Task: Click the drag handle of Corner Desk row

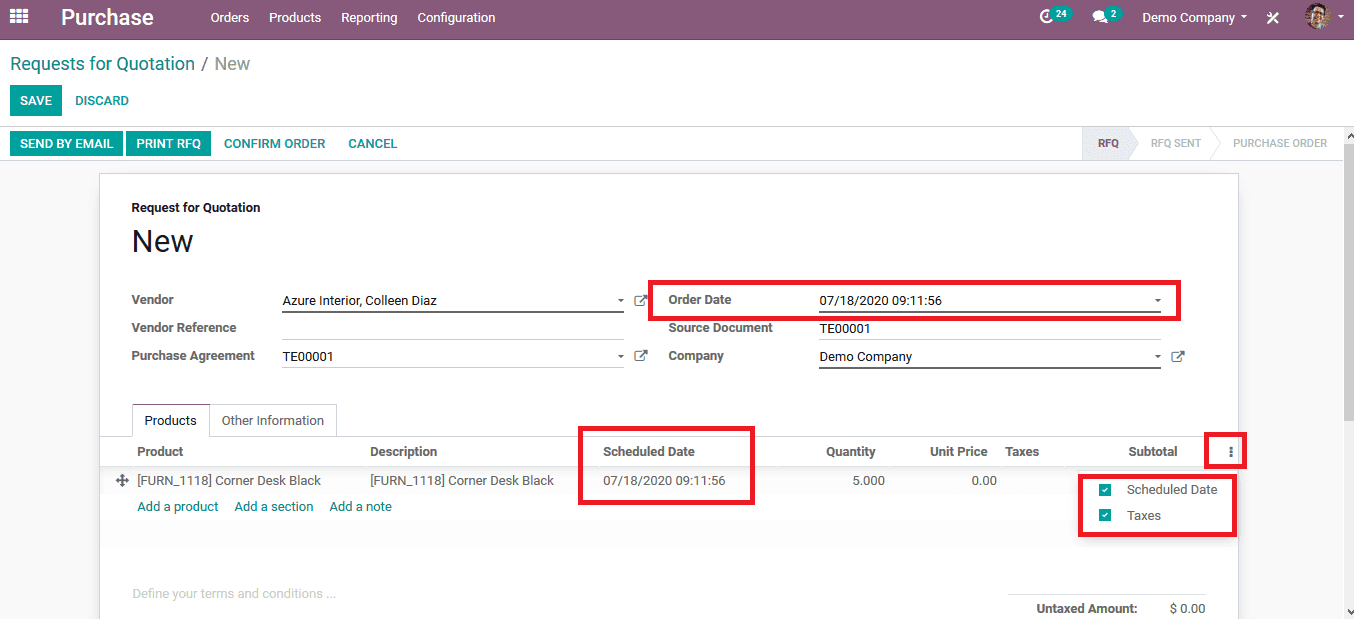Action: point(122,481)
